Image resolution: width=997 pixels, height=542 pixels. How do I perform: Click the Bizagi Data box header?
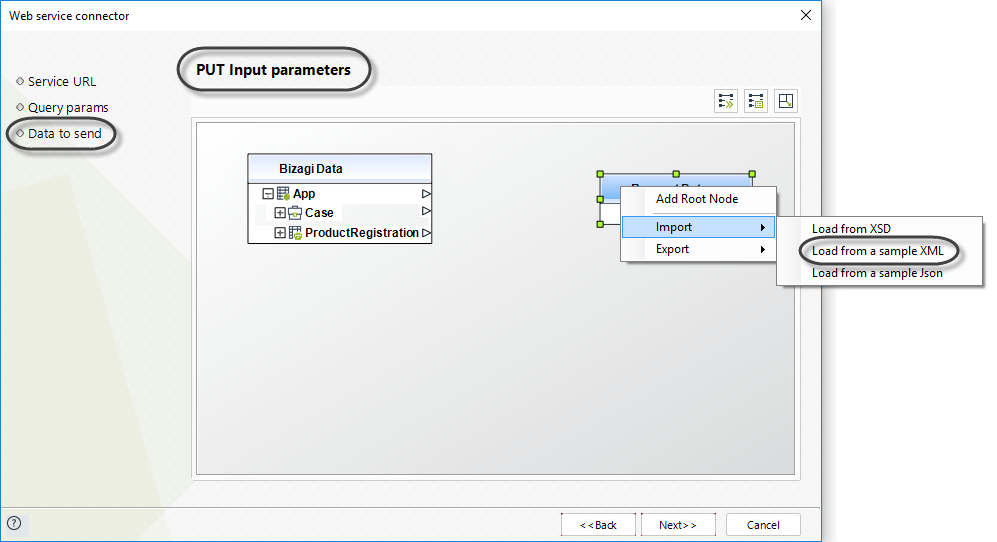tap(340, 169)
